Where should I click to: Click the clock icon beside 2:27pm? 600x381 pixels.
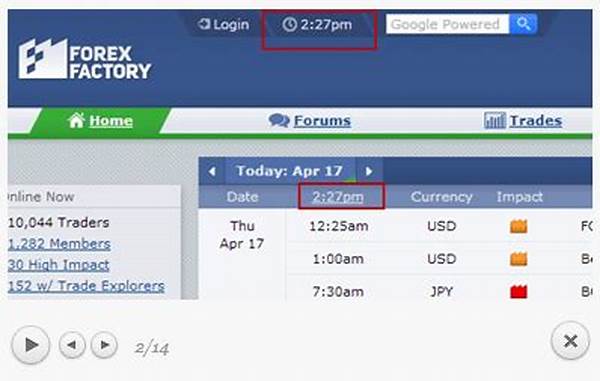pyautogui.click(x=290, y=24)
